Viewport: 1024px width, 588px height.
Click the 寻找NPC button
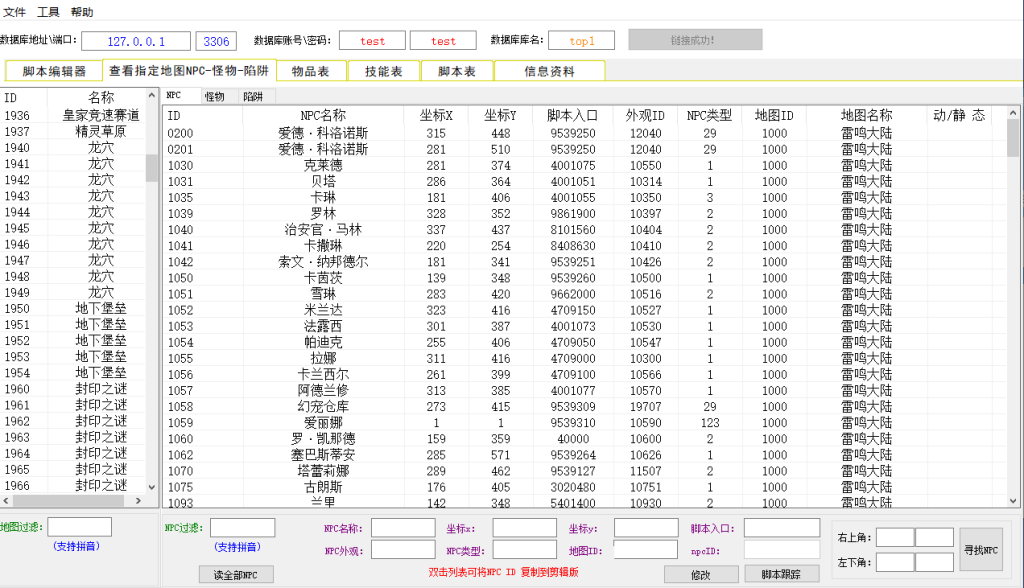pyautogui.click(x=981, y=549)
